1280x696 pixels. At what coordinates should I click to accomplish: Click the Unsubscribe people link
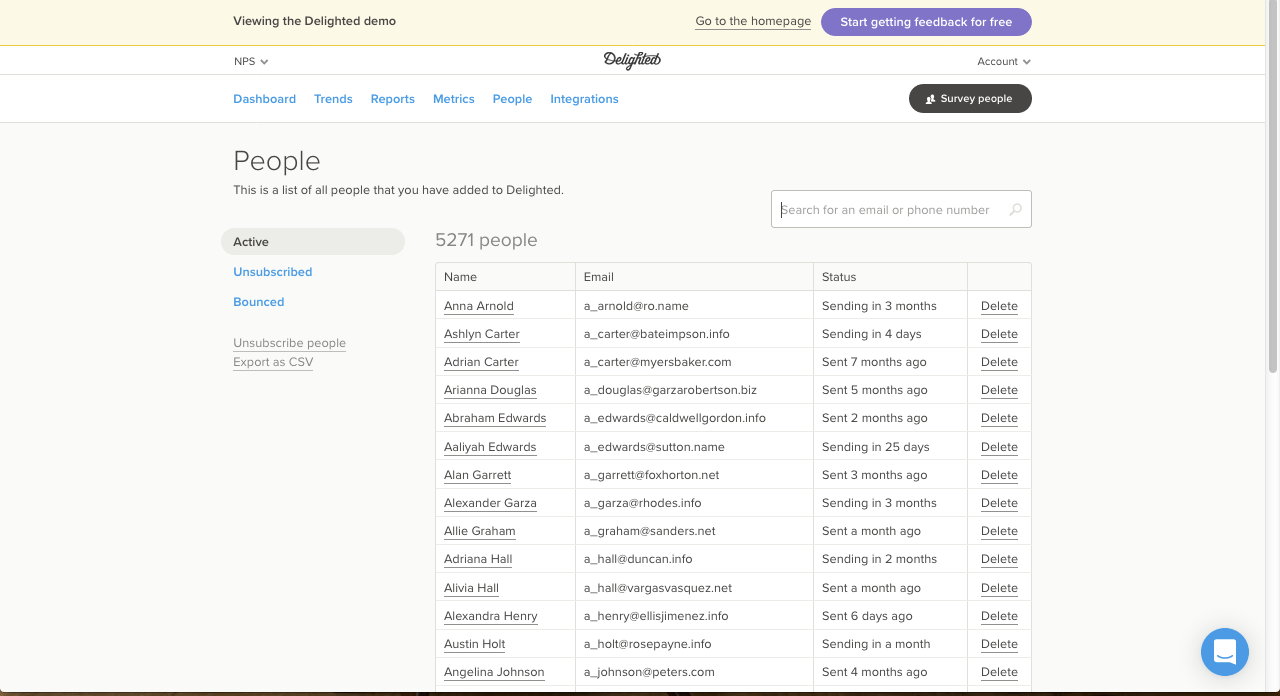click(x=289, y=343)
